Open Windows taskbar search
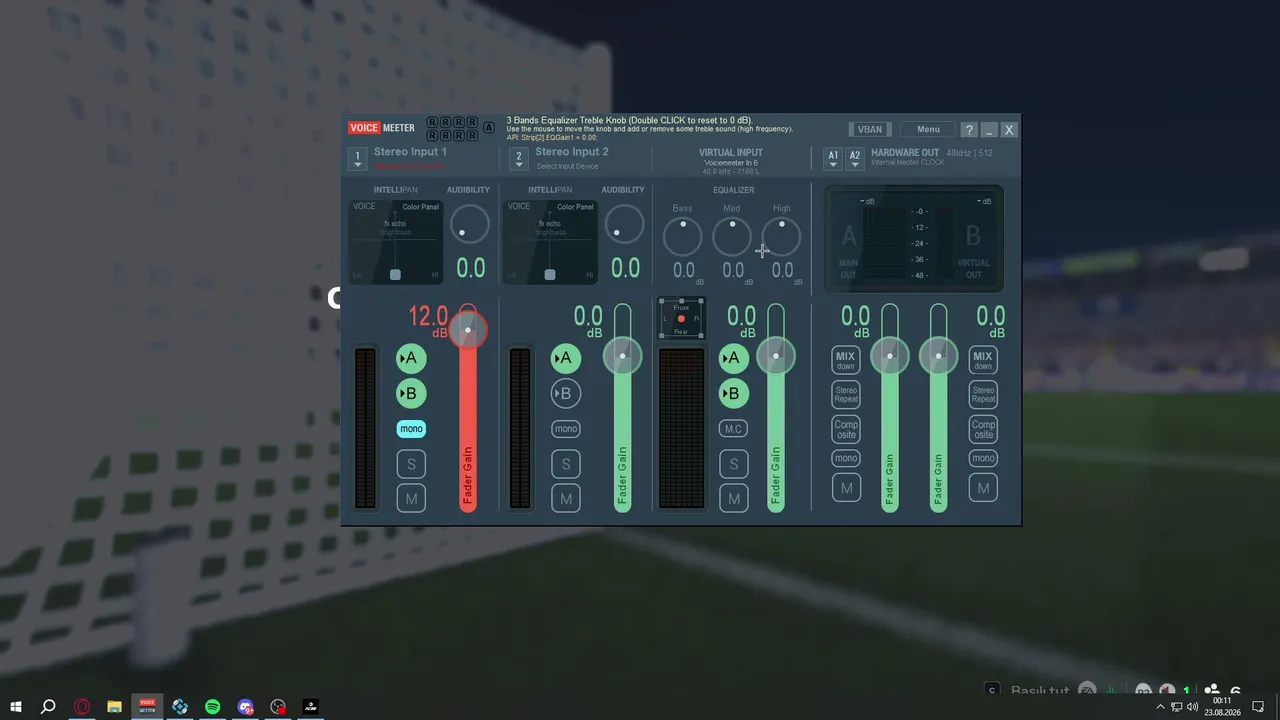 pos(48,707)
